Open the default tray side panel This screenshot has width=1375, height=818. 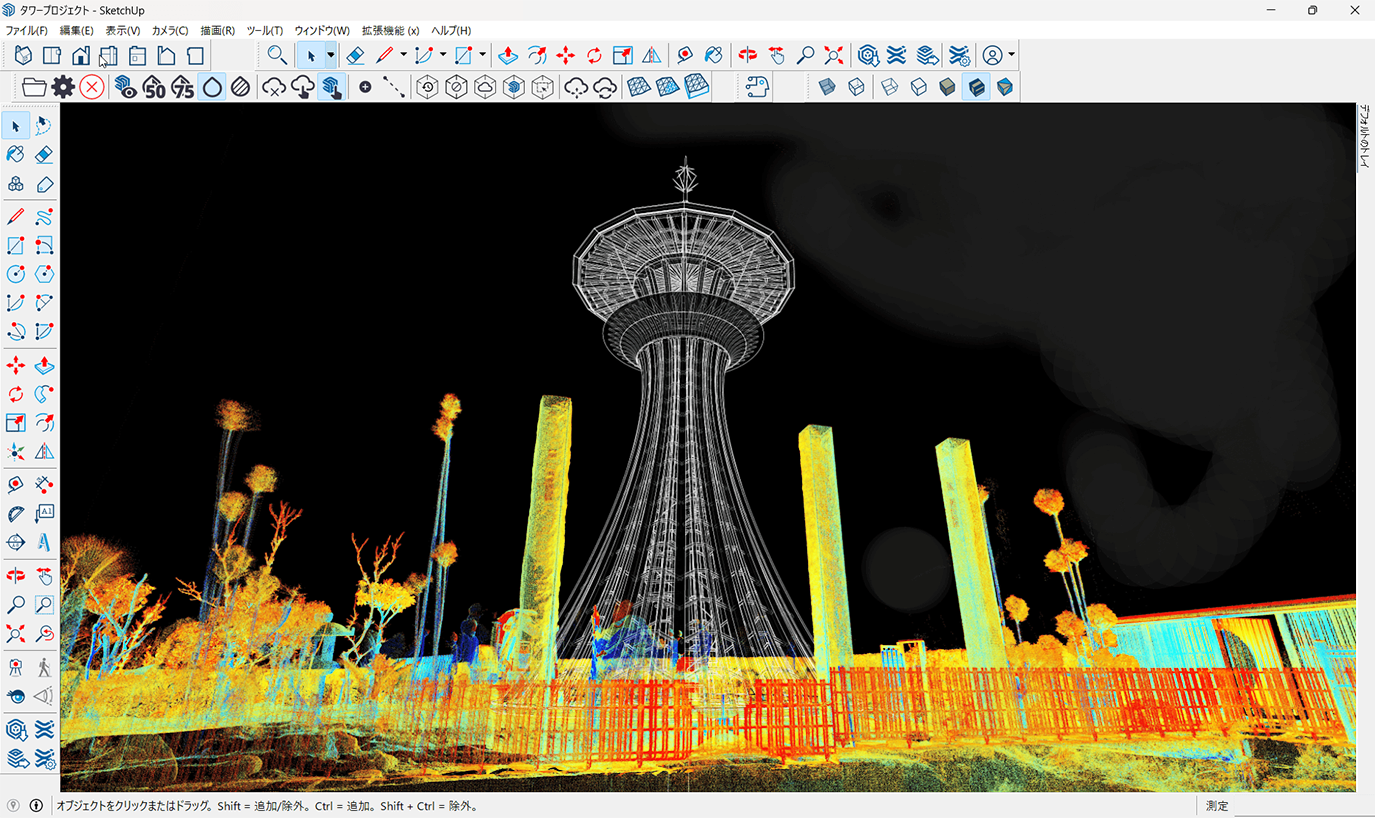point(1364,137)
